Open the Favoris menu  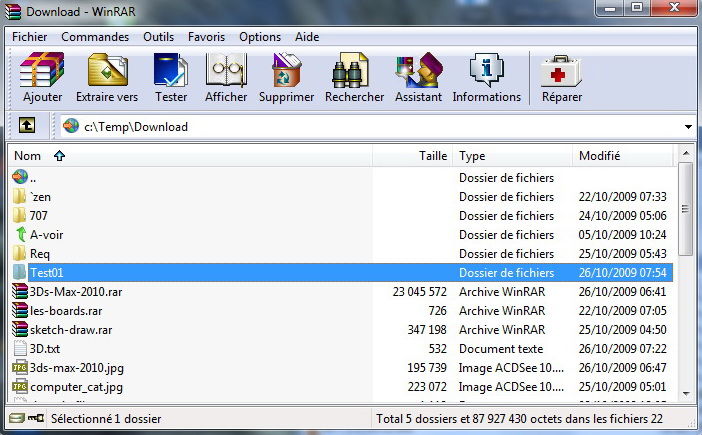206,37
